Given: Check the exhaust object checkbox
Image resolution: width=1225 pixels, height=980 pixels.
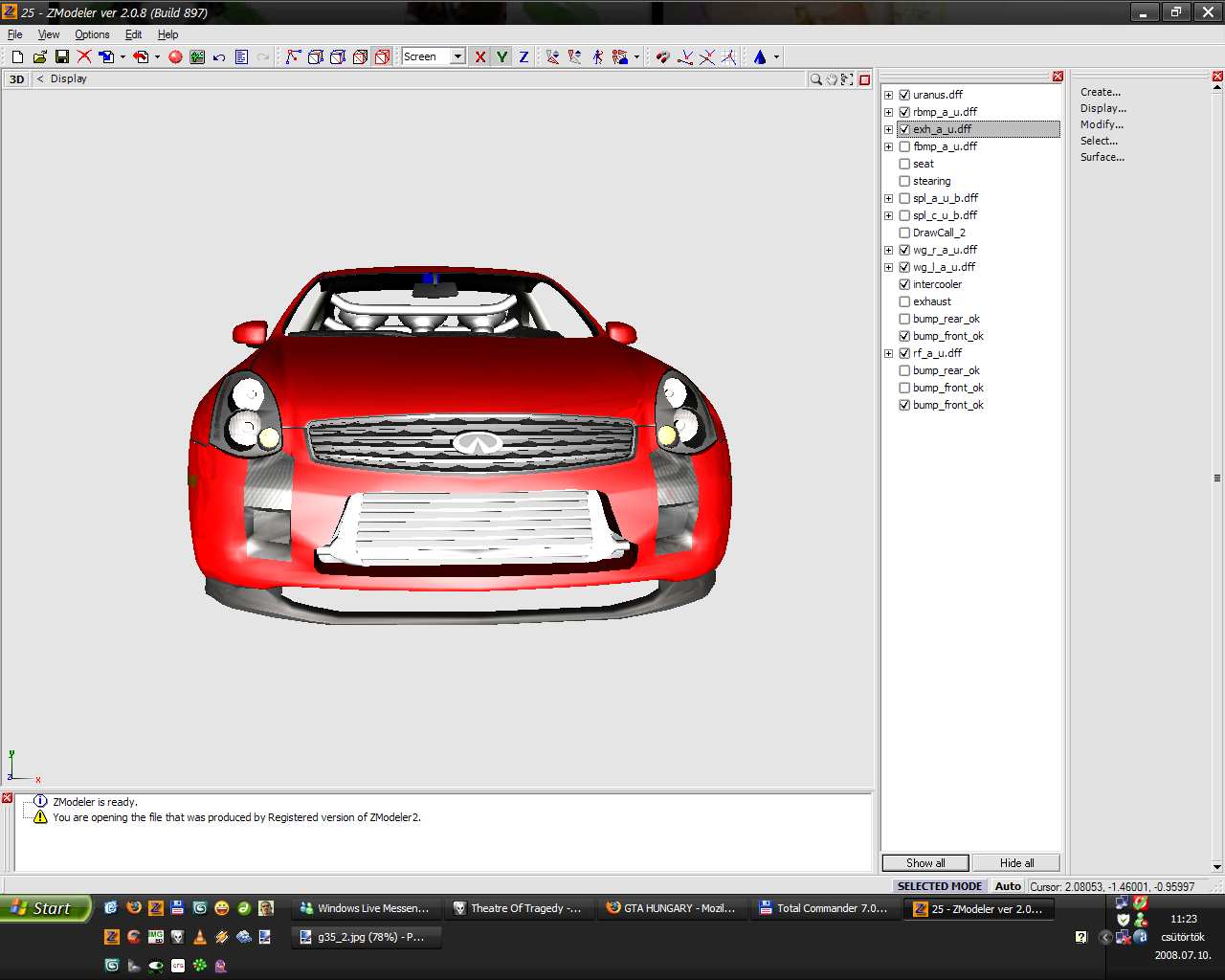Looking at the screenshot, I should tap(904, 301).
